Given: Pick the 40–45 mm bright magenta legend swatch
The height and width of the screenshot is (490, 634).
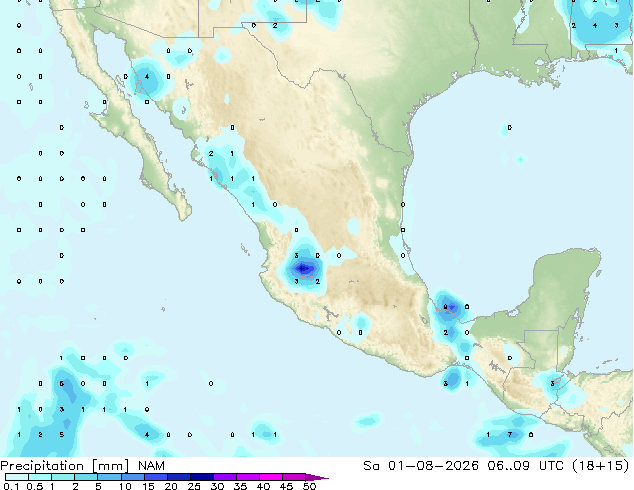Looking at the screenshot, I should point(271,477).
